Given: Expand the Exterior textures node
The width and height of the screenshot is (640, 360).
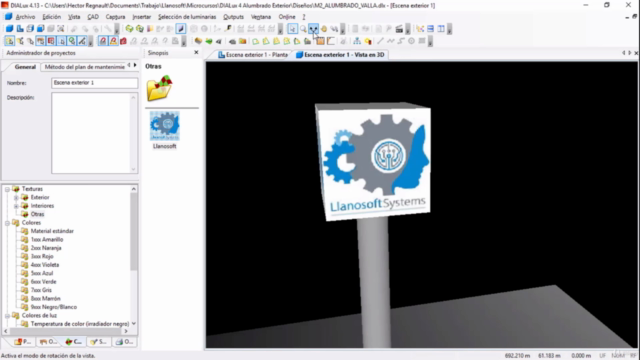Looking at the screenshot, I should point(16,198).
